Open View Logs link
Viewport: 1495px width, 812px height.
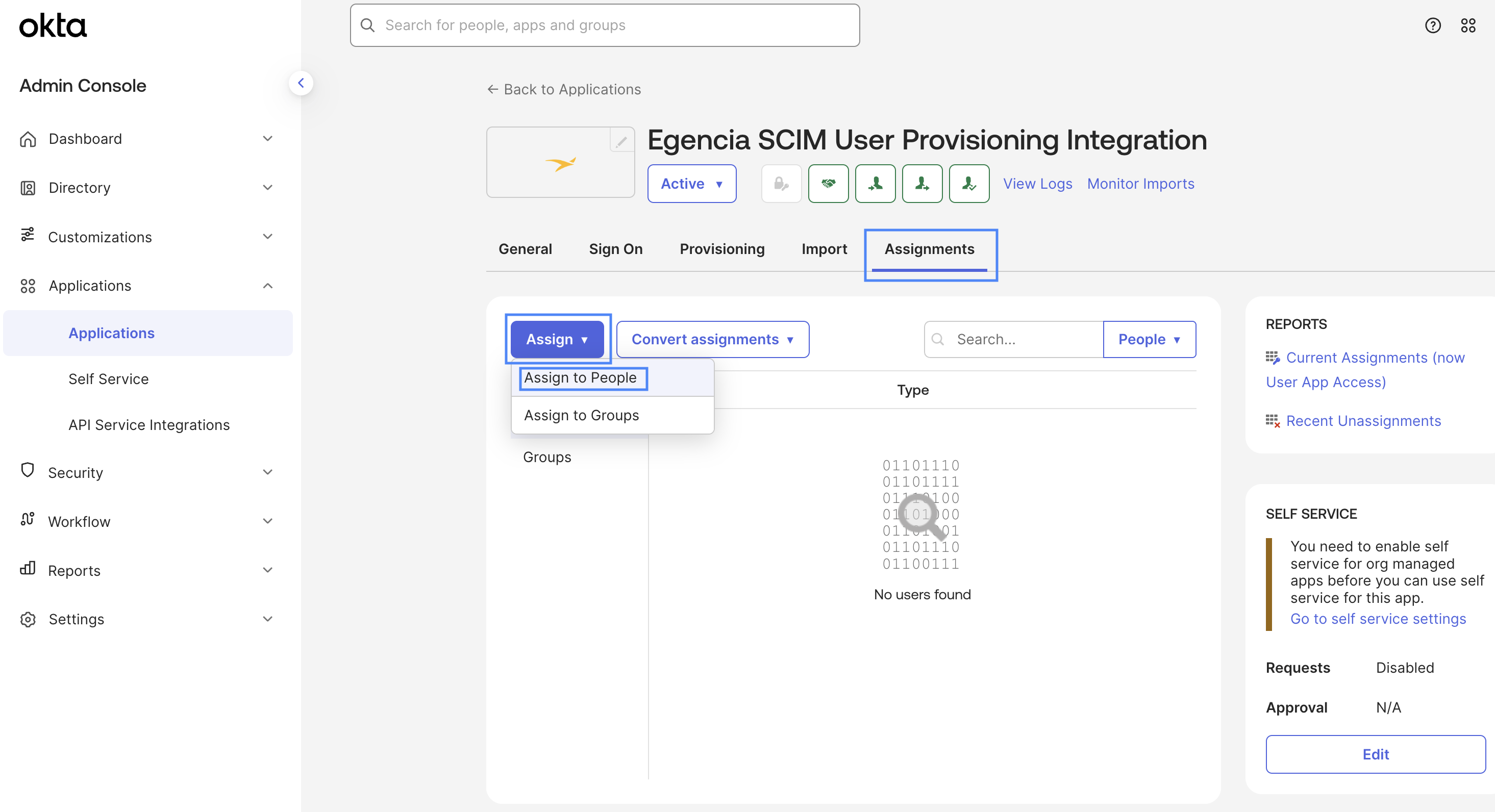tap(1037, 184)
